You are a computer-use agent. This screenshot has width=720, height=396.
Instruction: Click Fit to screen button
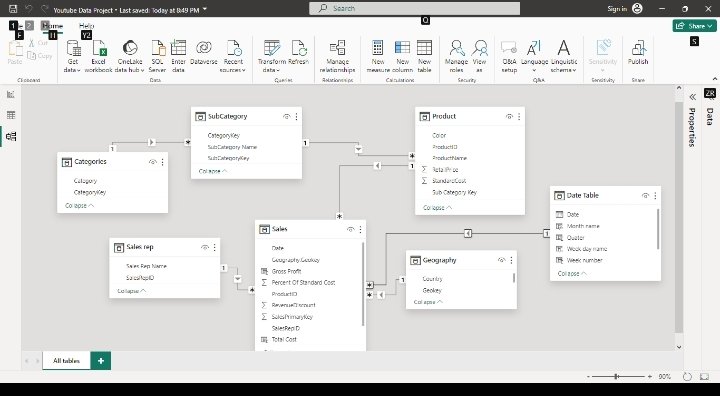tap(704, 377)
